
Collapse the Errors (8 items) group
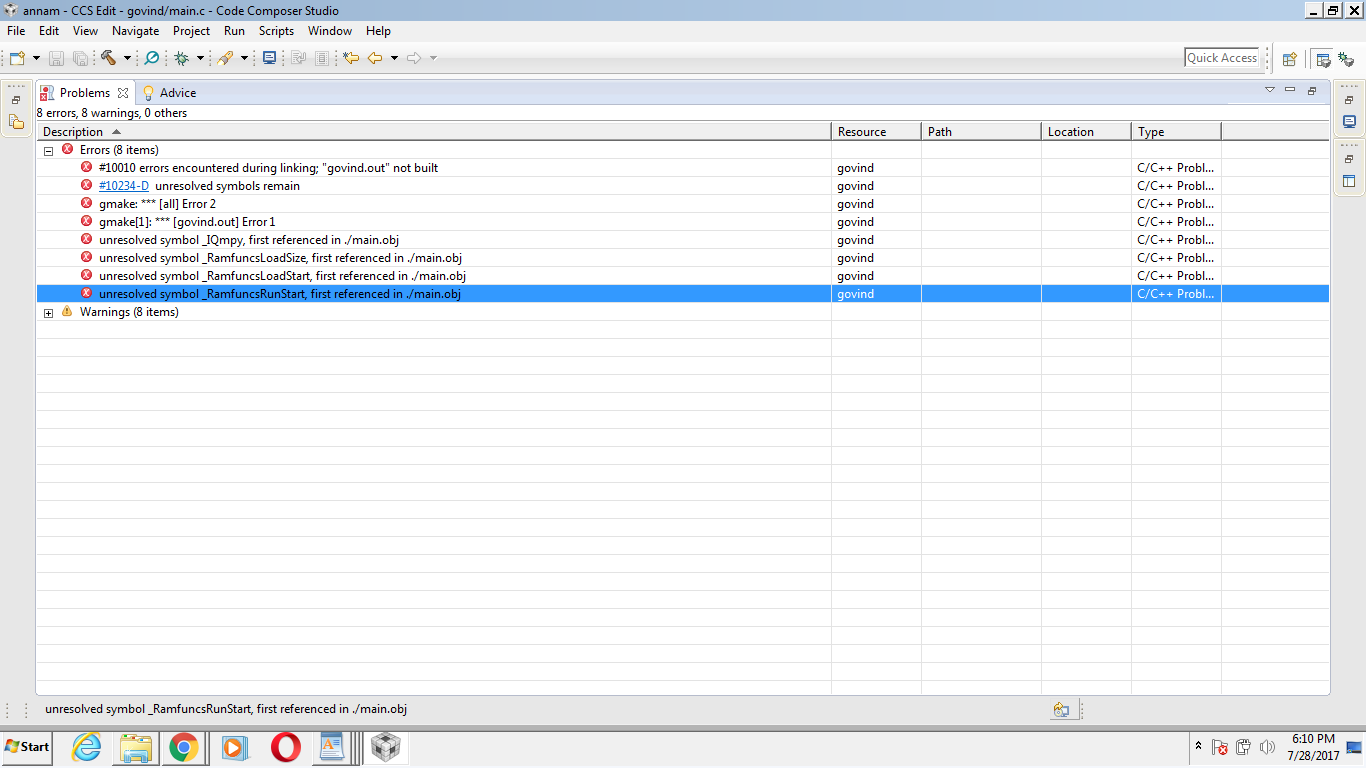(48, 151)
